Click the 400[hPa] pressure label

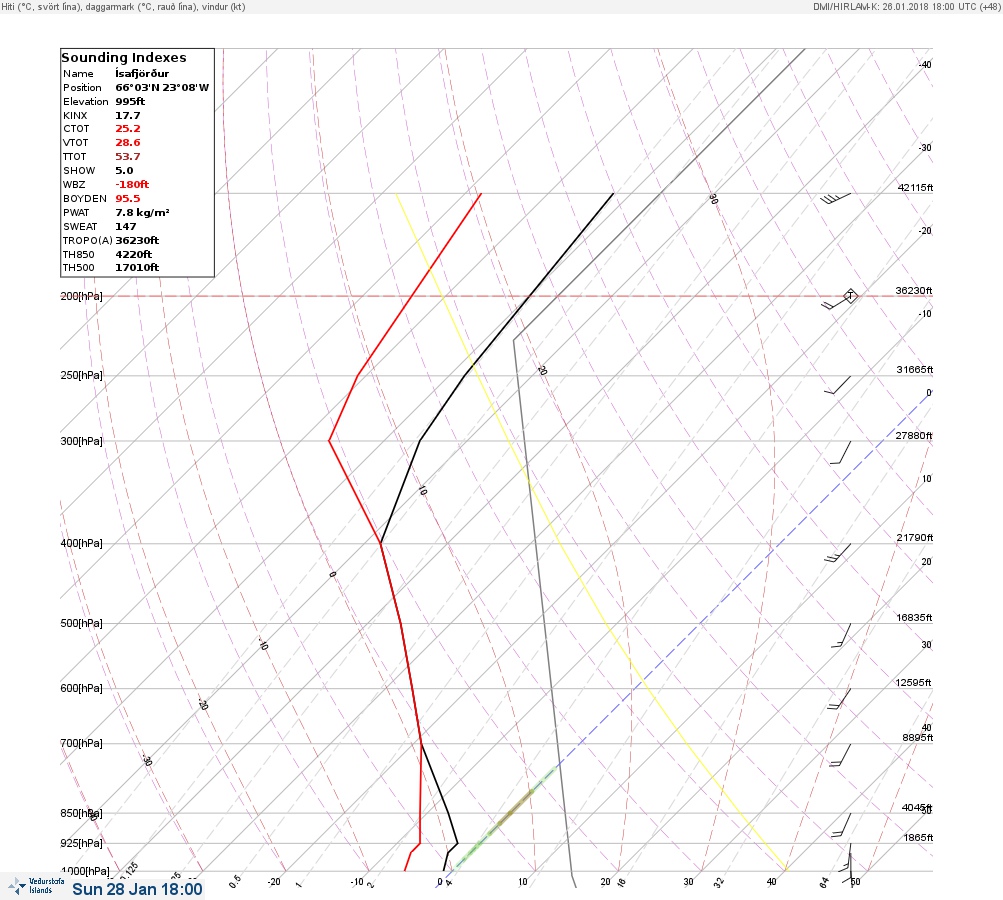[x=81, y=543]
